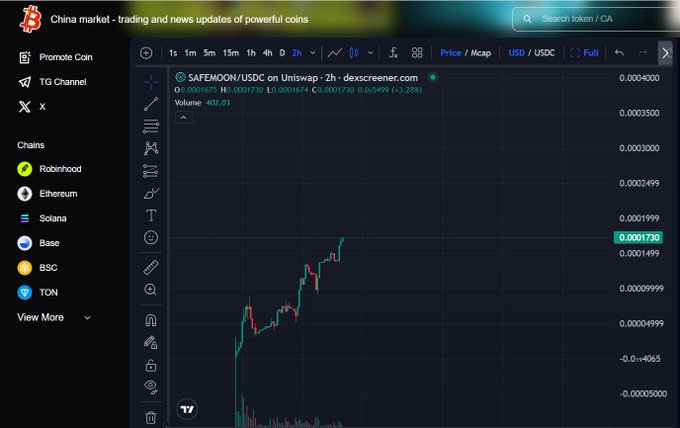Switch chart to 1m interval
Screen dimensions: 680x428
[x=190, y=53]
